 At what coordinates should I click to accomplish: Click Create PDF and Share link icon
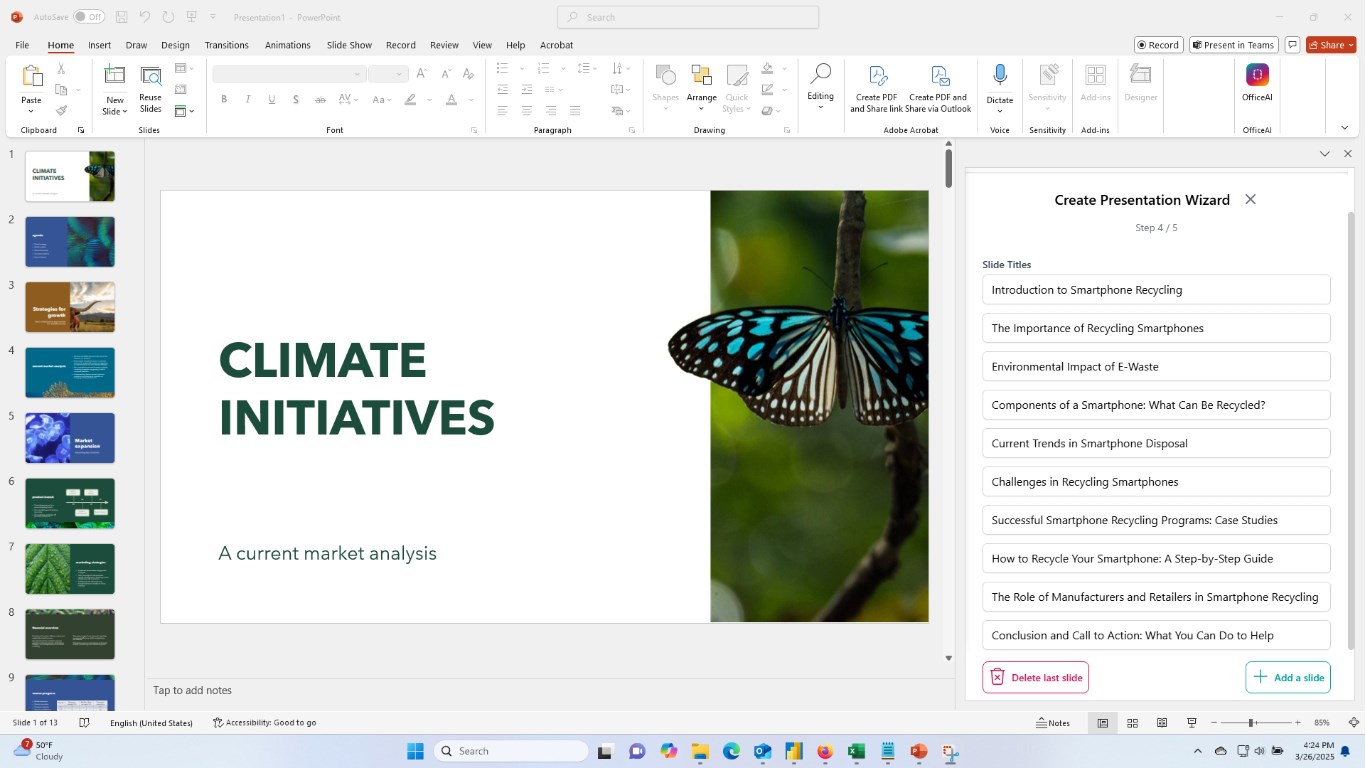(x=877, y=77)
